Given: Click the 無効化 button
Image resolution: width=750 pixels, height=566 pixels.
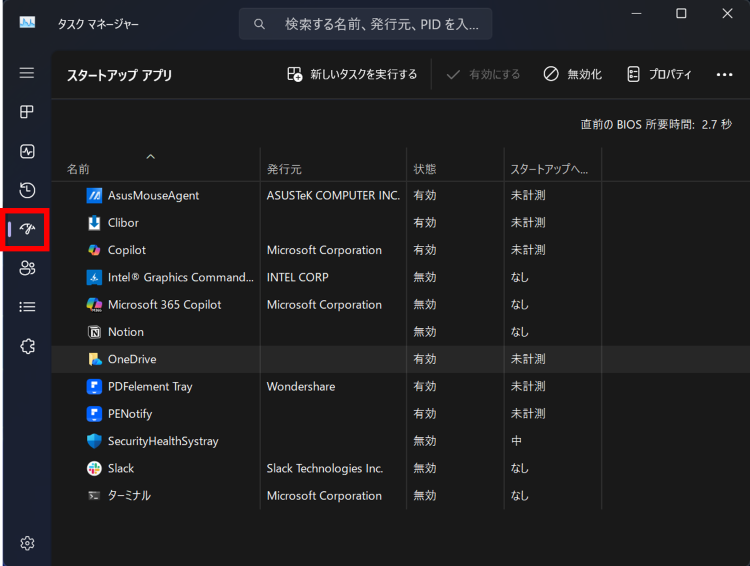Looking at the screenshot, I should (573, 74).
